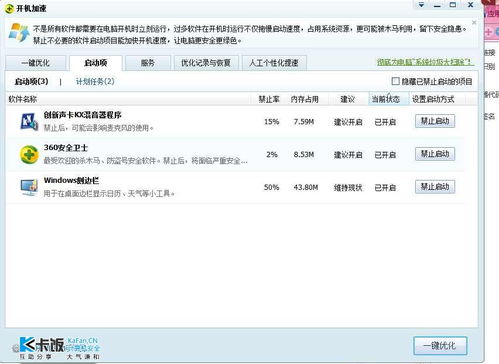The image size is (499, 364).
Task: Click 禁止启动 for 360安全卫士
Action: tap(435, 154)
